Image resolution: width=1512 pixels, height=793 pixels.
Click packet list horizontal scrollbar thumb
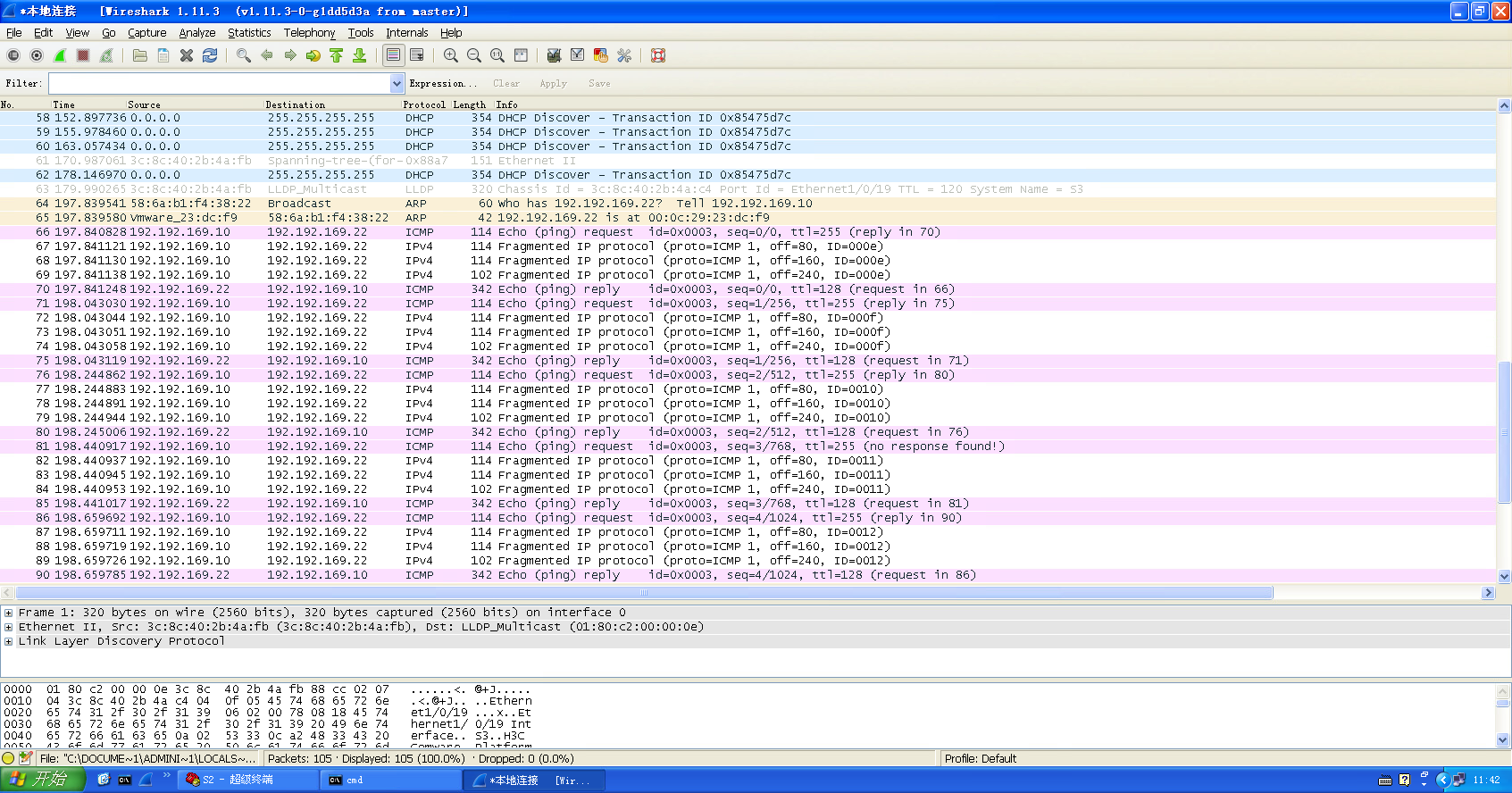(x=644, y=593)
